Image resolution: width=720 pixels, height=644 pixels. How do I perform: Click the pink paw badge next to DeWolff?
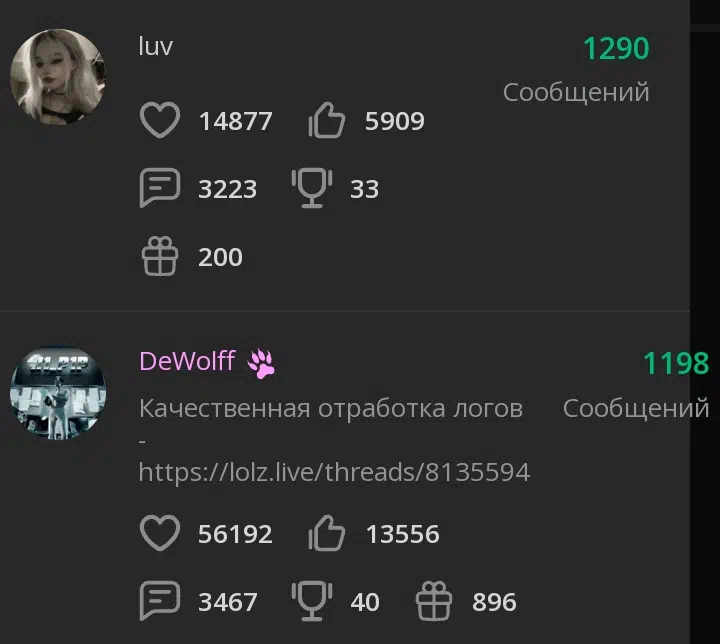click(261, 363)
